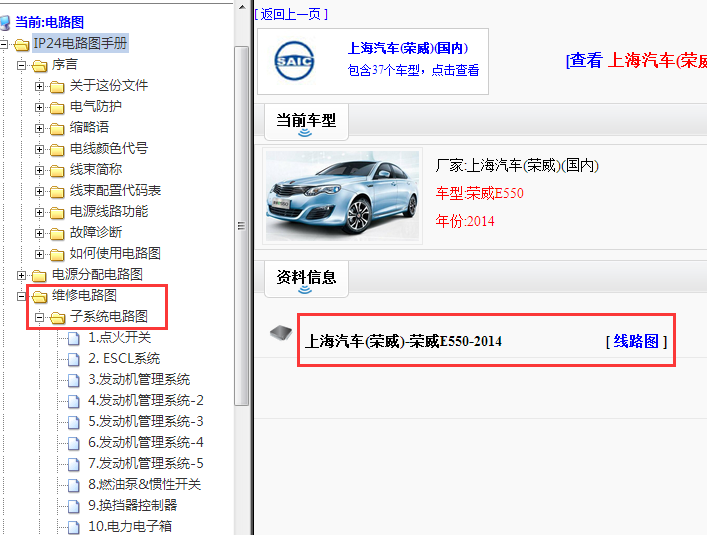
Task: Expand the 故障诊断 node
Action: point(39,233)
